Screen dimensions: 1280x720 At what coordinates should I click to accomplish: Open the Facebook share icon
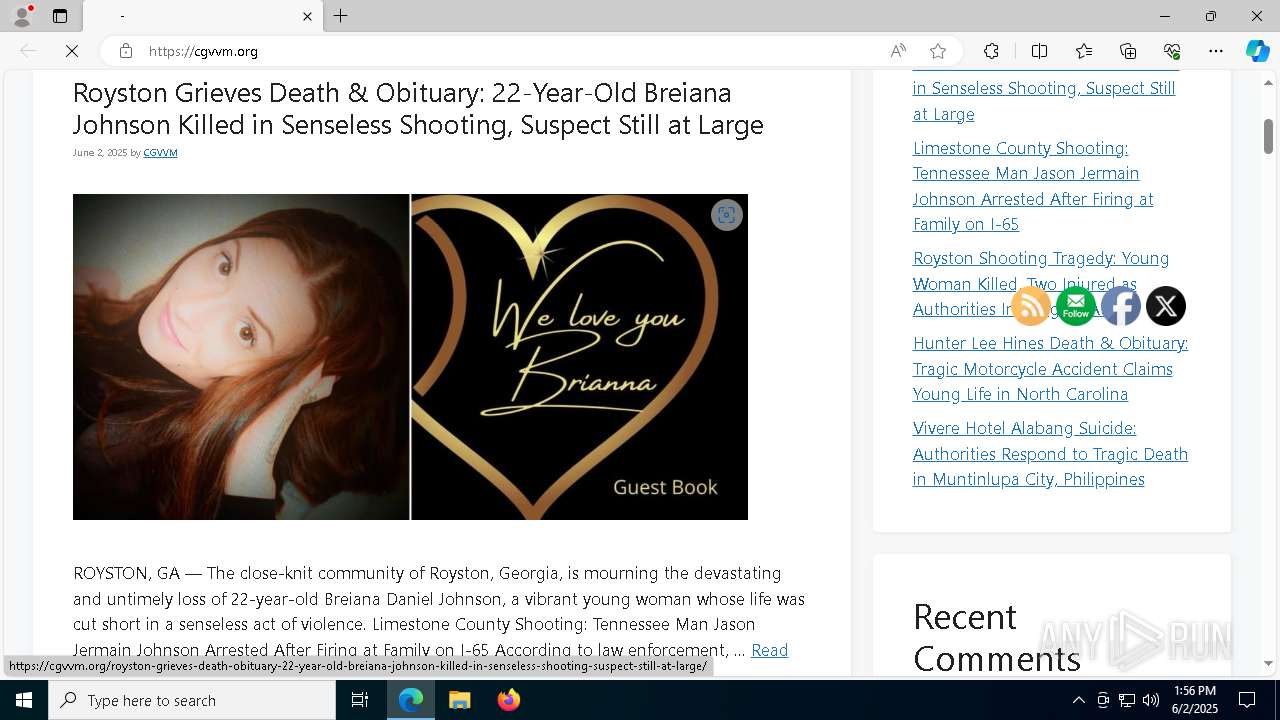point(1121,306)
